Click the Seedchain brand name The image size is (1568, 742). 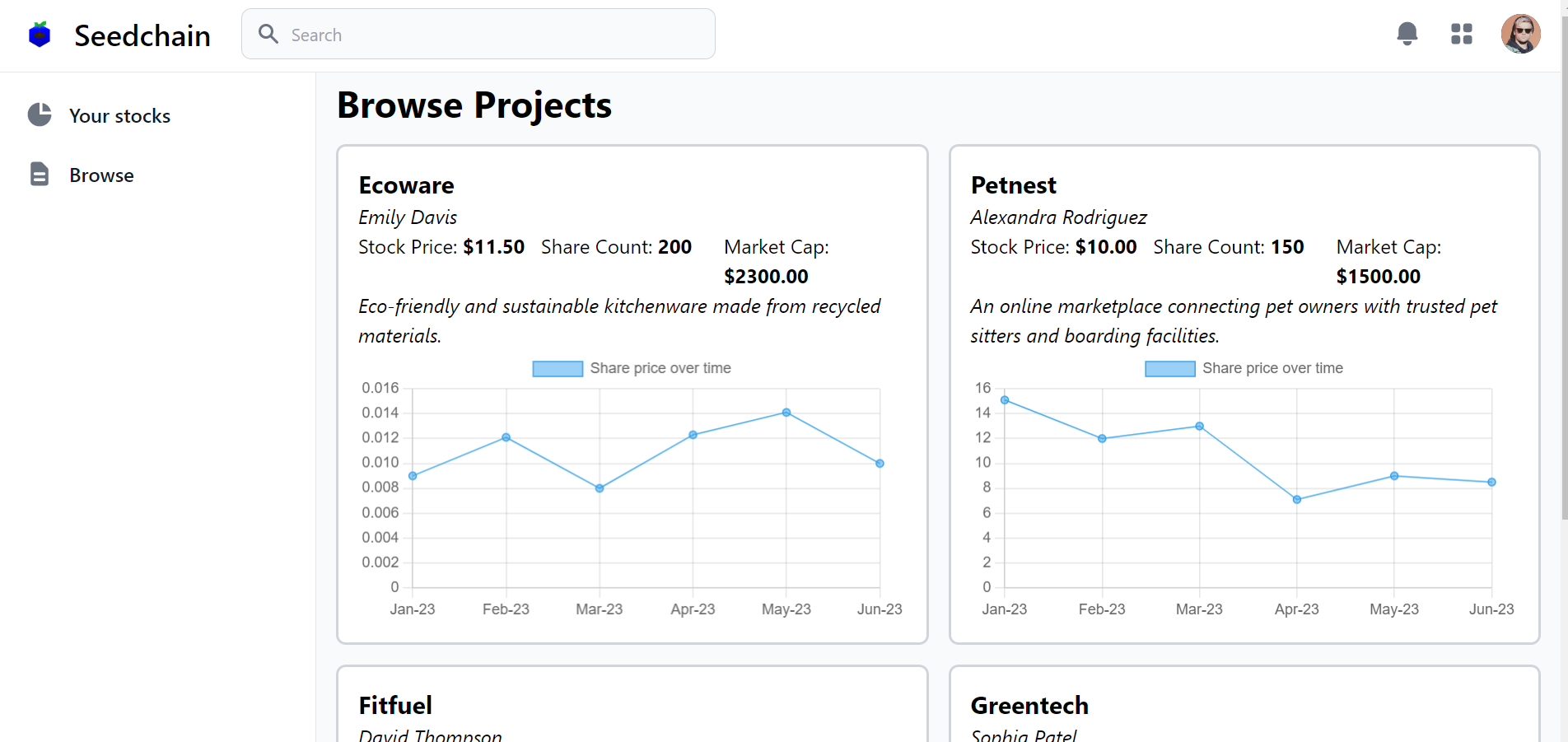142,35
